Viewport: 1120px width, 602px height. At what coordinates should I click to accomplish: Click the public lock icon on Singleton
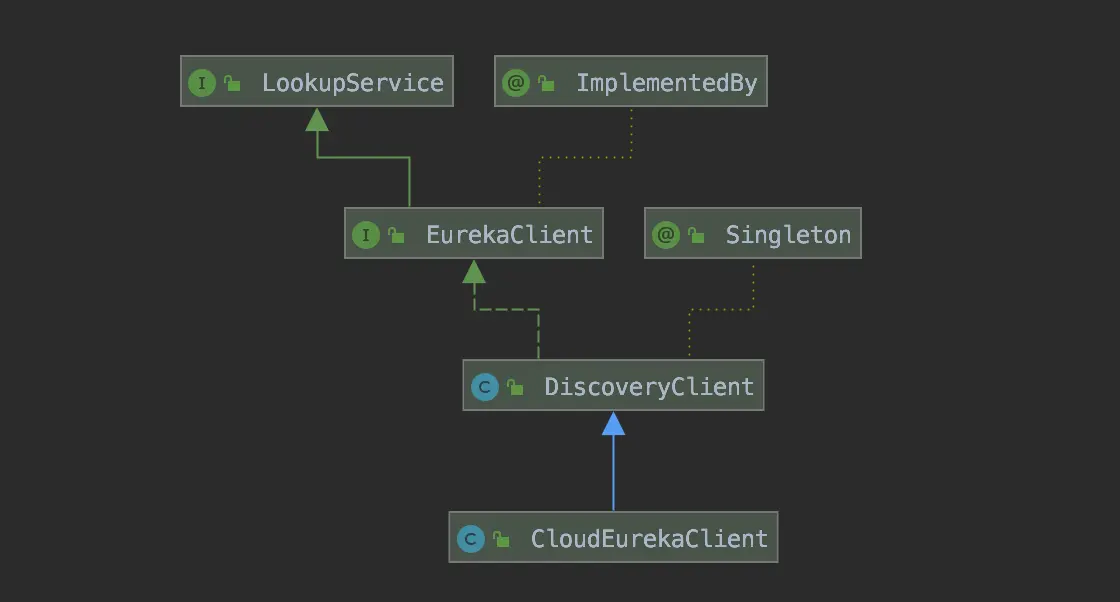696,235
